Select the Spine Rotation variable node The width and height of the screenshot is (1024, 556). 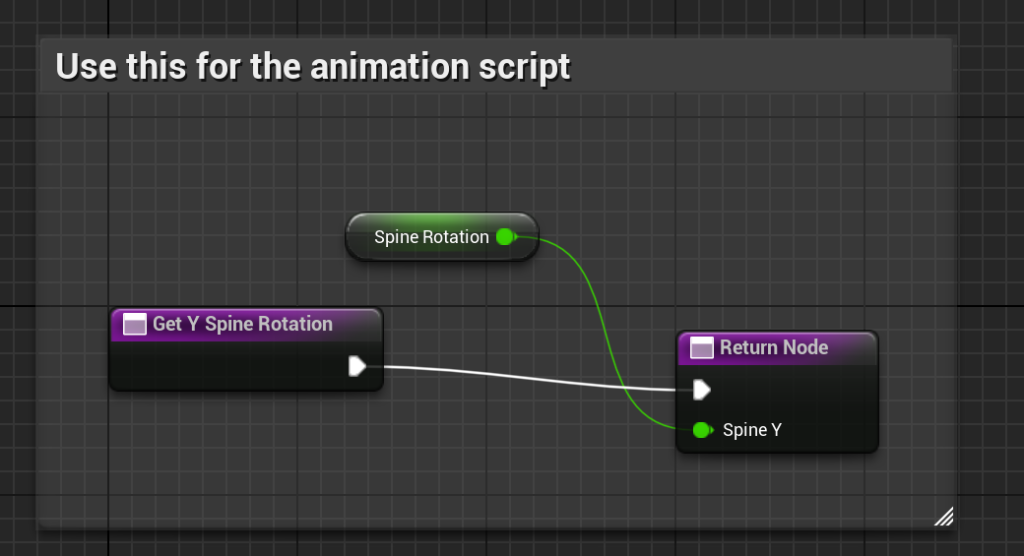click(x=431, y=237)
